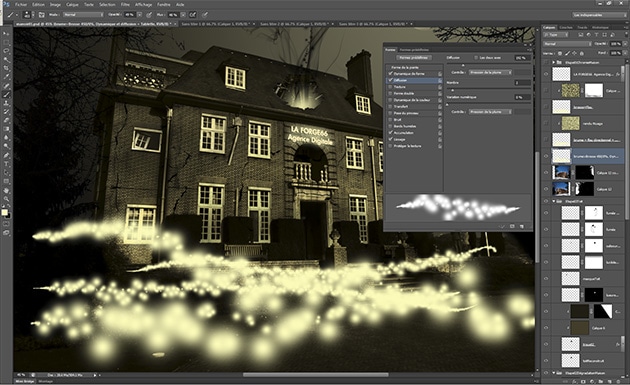The image size is (630, 385).
Task: Select the Hand tool
Action: (6, 190)
